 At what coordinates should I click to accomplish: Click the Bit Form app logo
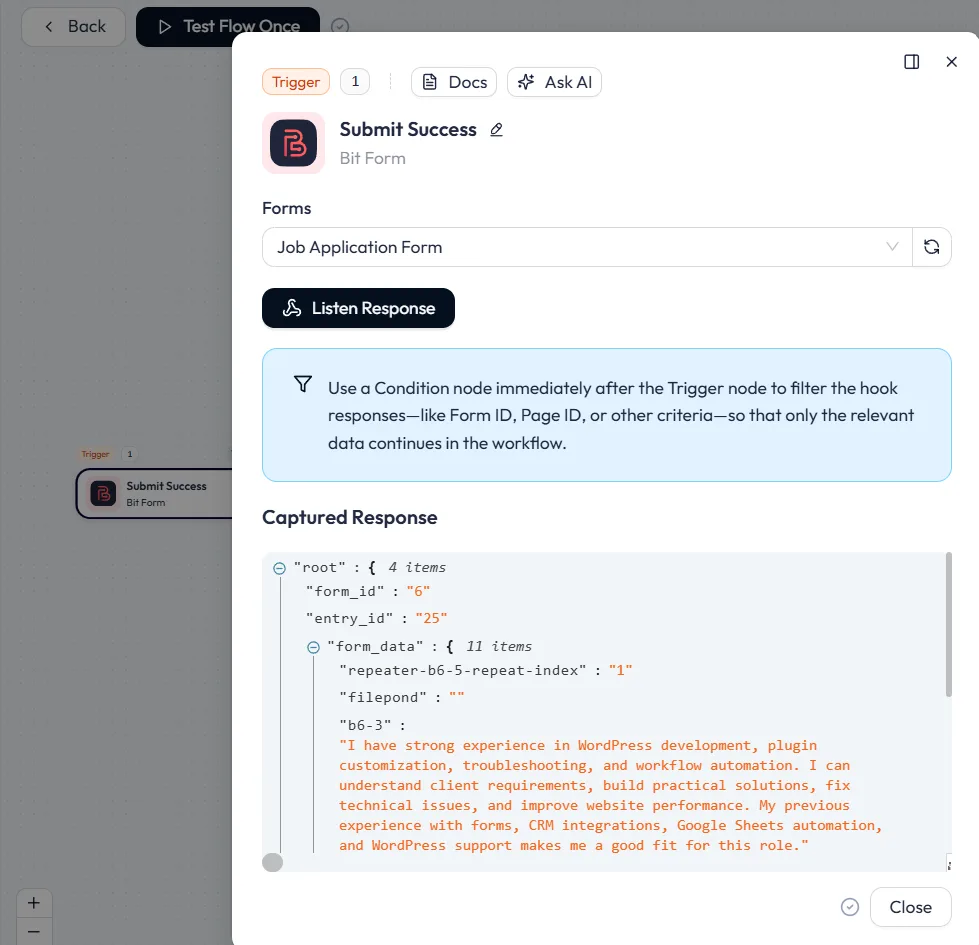(293, 143)
